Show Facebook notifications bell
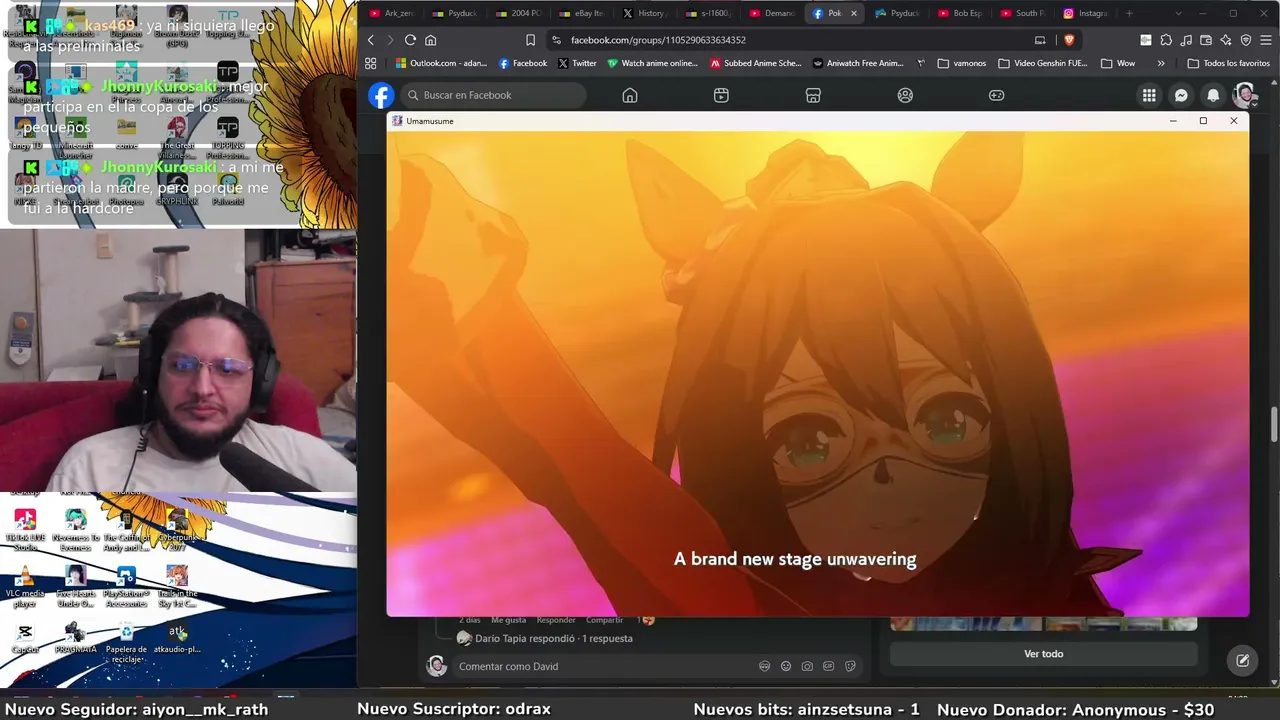Screen dimensions: 1280x720 pos(1213,95)
